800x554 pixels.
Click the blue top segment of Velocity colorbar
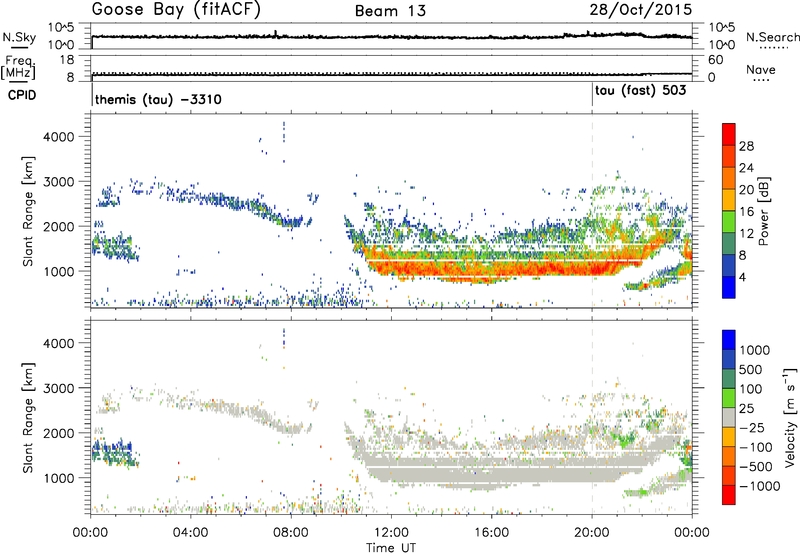729,340
